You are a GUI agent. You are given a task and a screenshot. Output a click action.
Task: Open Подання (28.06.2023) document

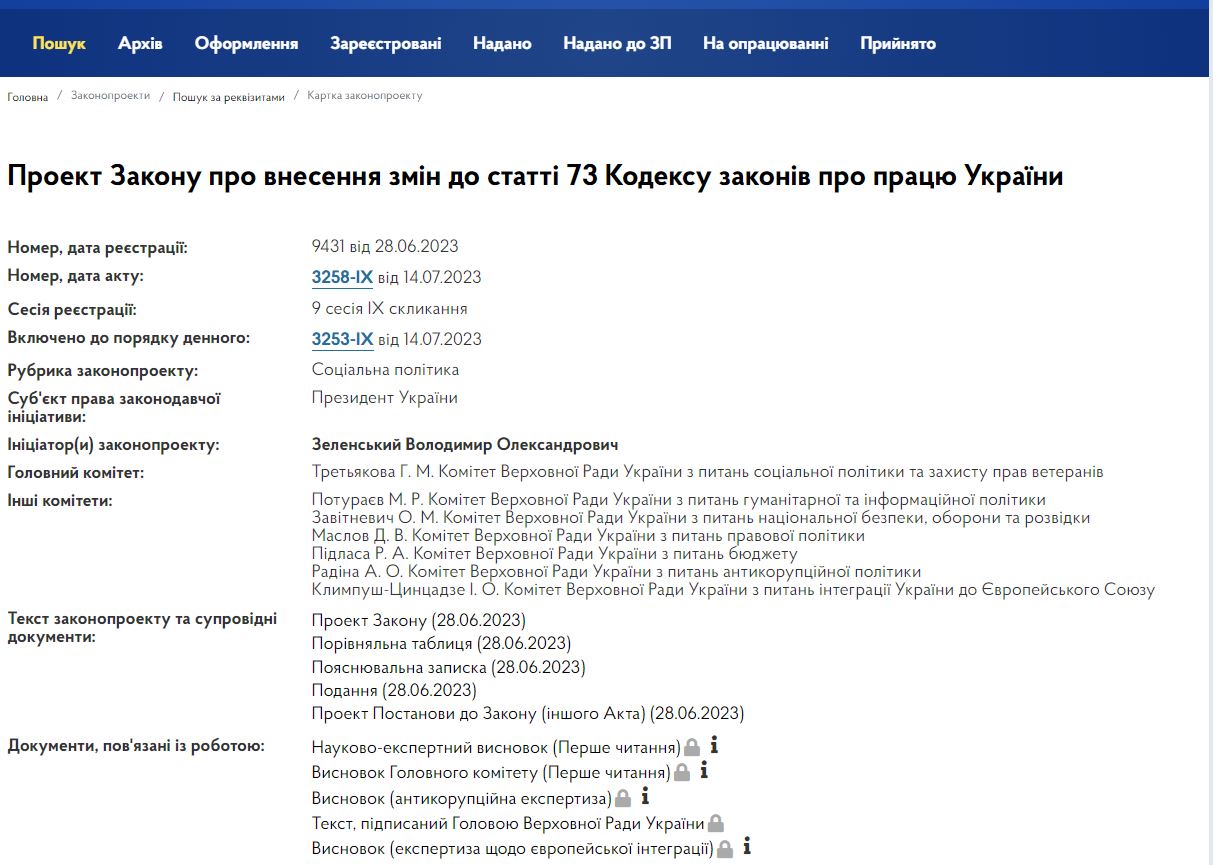(x=394, y=690)
